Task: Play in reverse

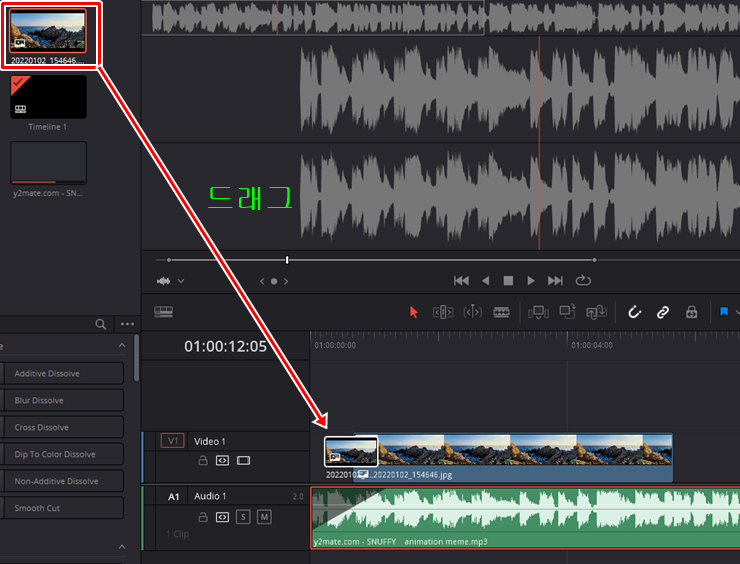Action: (x=486, y=281)
